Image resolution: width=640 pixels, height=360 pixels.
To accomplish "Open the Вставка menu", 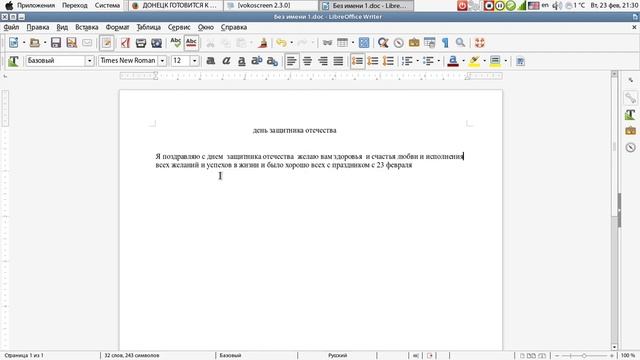I will pyautogui.click(x=87, y=27).
